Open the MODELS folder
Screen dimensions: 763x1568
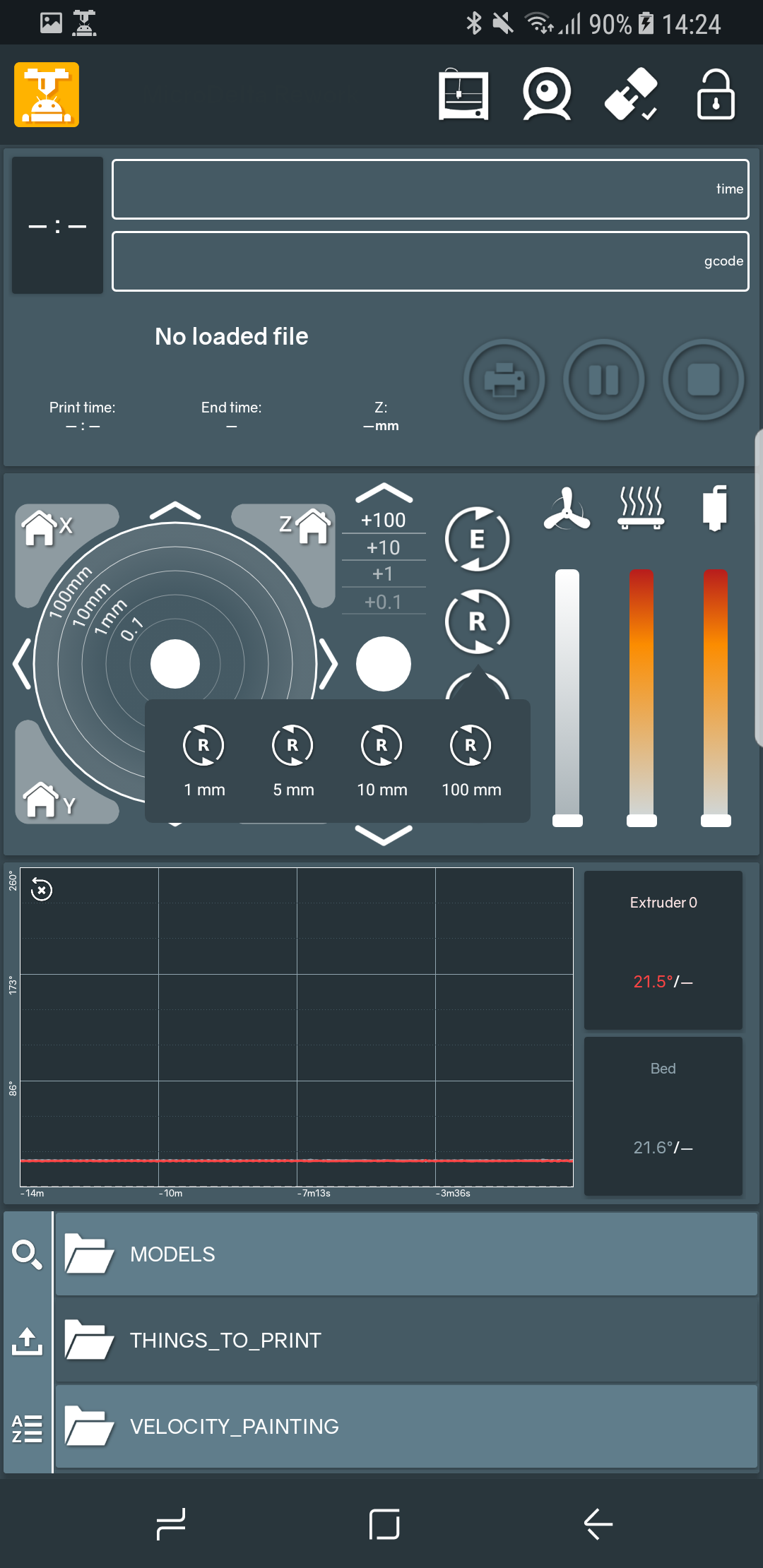tap(406, 1254)
